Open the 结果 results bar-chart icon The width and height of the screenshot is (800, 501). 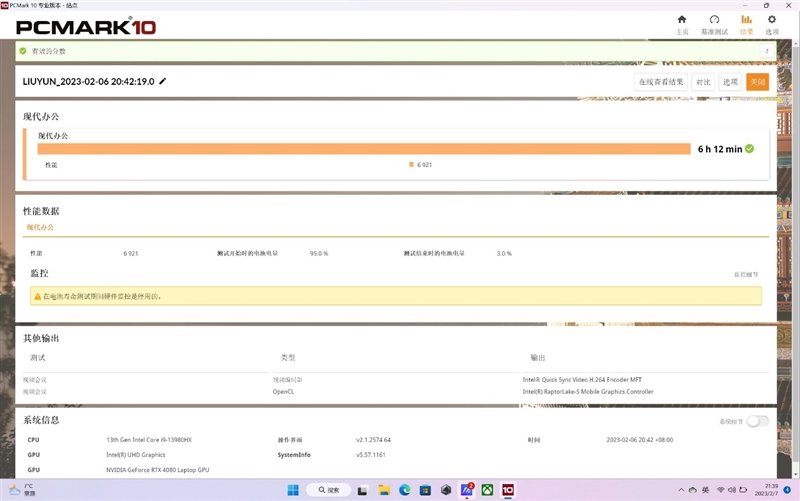tap(746, 19)
